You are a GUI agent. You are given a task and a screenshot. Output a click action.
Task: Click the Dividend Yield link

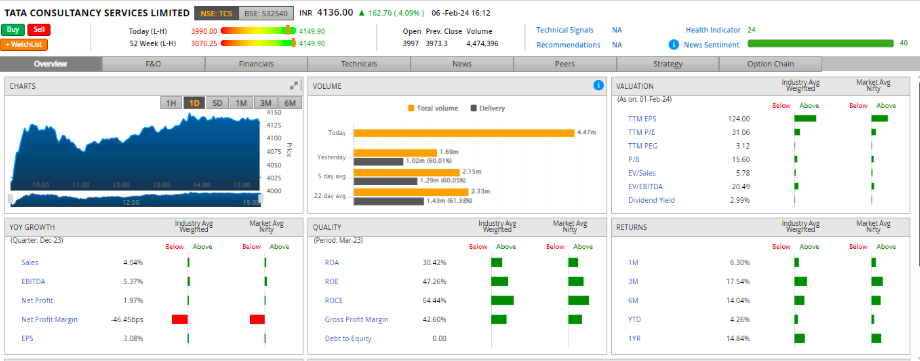[651, 200]
